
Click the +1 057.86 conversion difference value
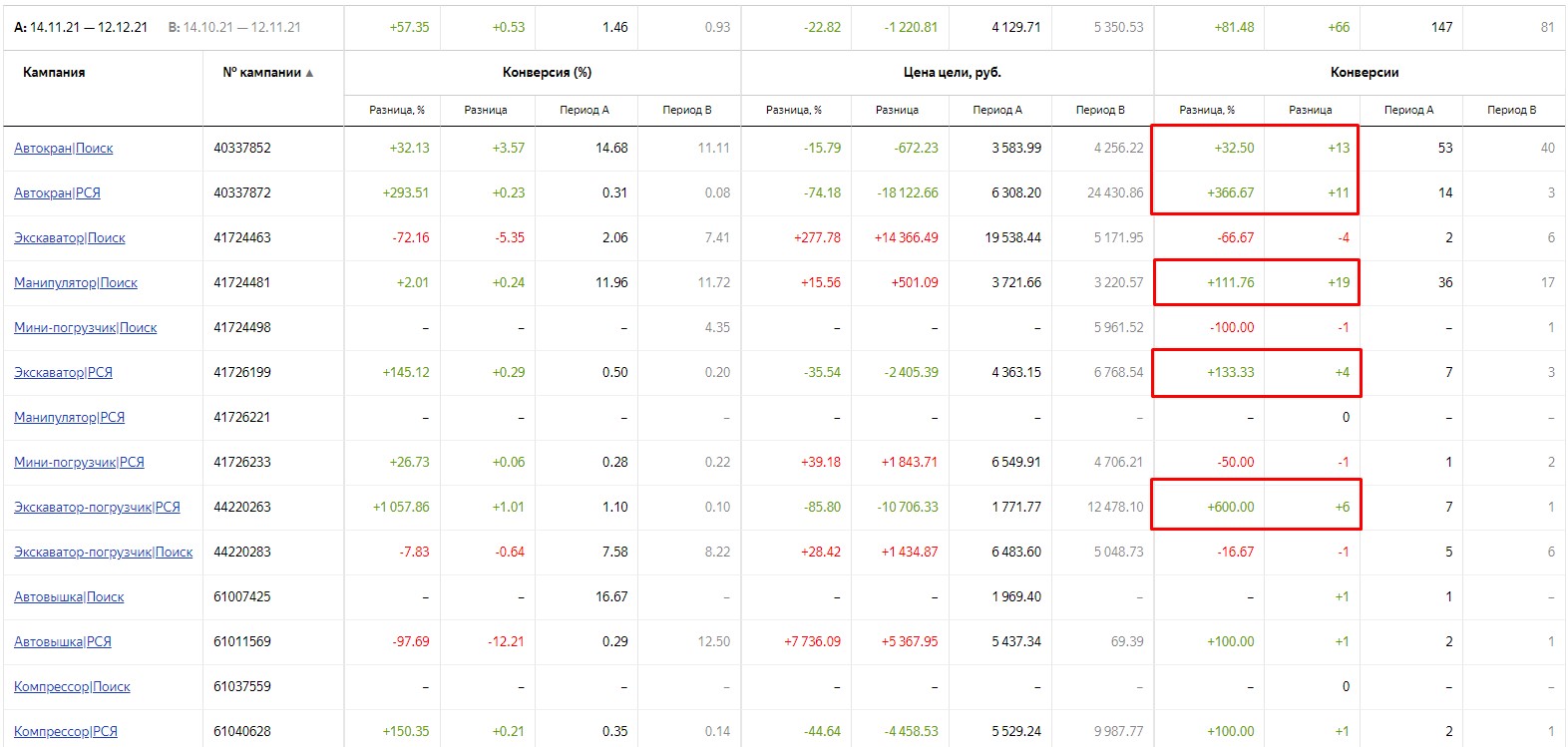tap(401, 507)
